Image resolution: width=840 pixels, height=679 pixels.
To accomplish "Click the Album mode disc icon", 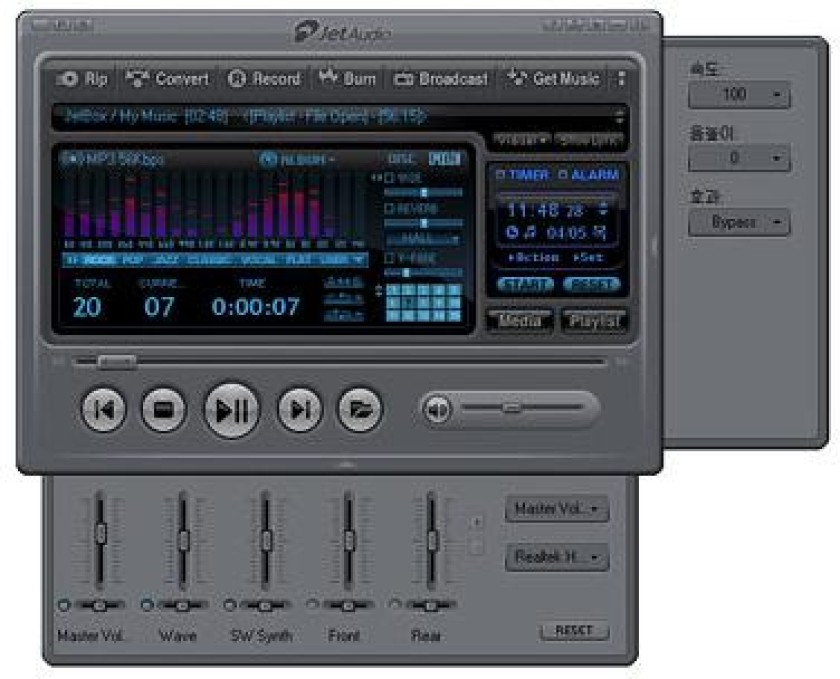I will [x=268, y=159].
